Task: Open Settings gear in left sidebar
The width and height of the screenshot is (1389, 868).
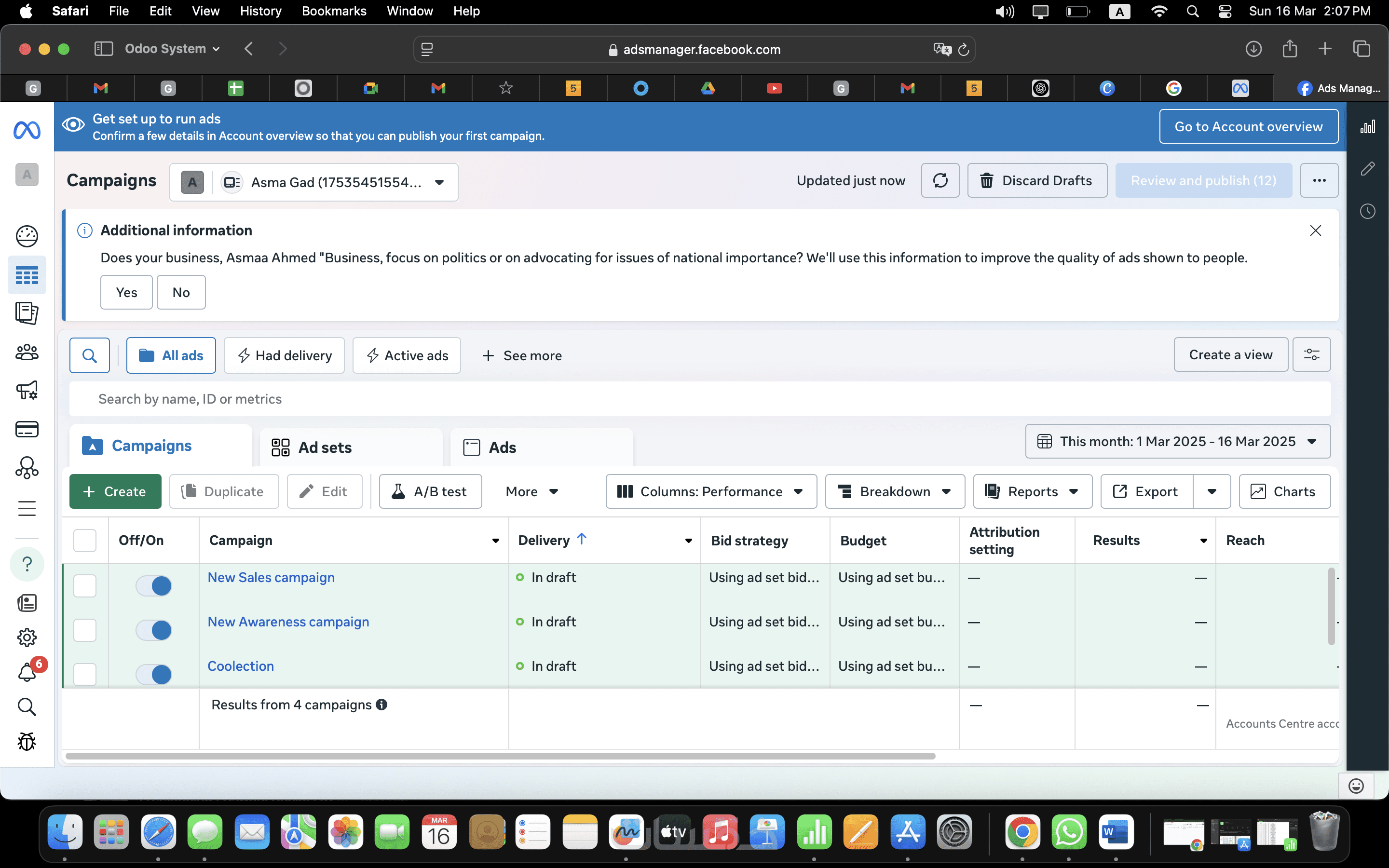Action: pos(27,637)
